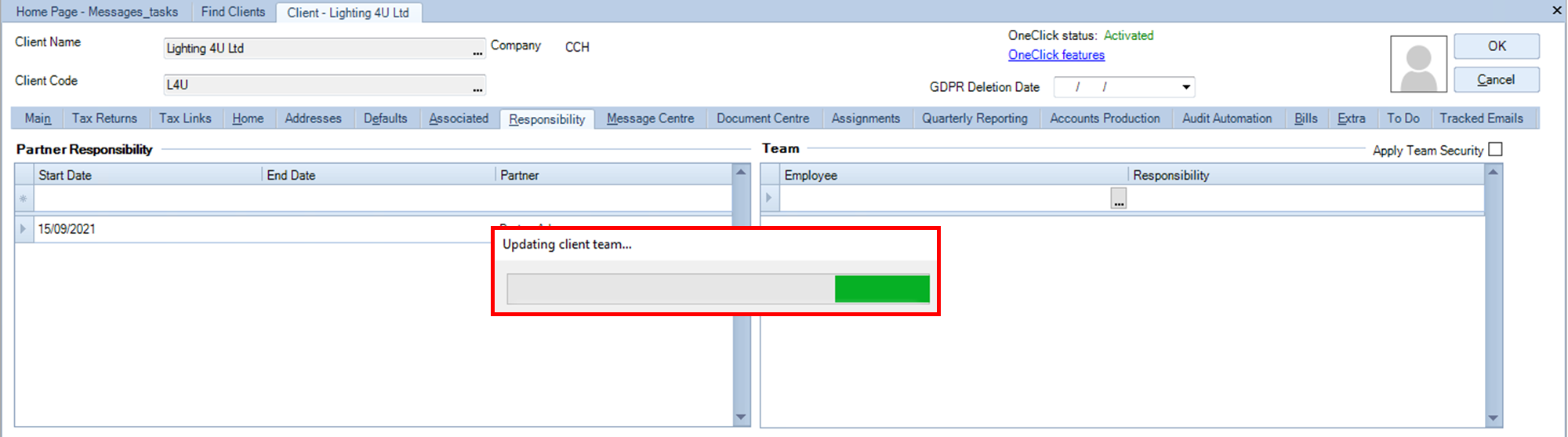Viewport: 1568px width, 437px height.
Task: Select row indicator for 15/09/2021 entry
Action: click(24, 229)
